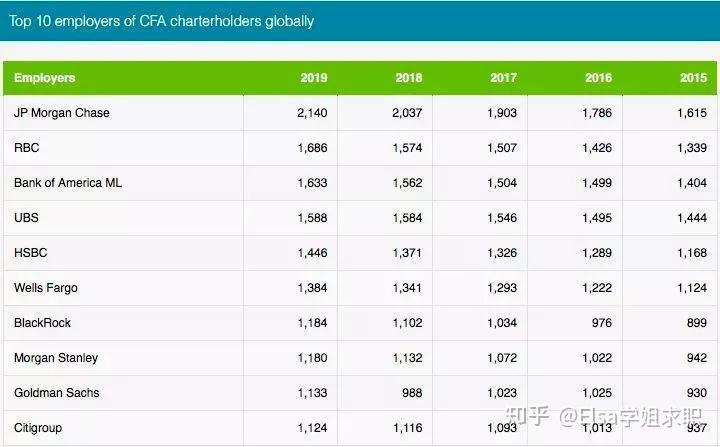Click the Goldman Sachs employer name
This screenshot has width=720, height=447.
click(56, 393)
